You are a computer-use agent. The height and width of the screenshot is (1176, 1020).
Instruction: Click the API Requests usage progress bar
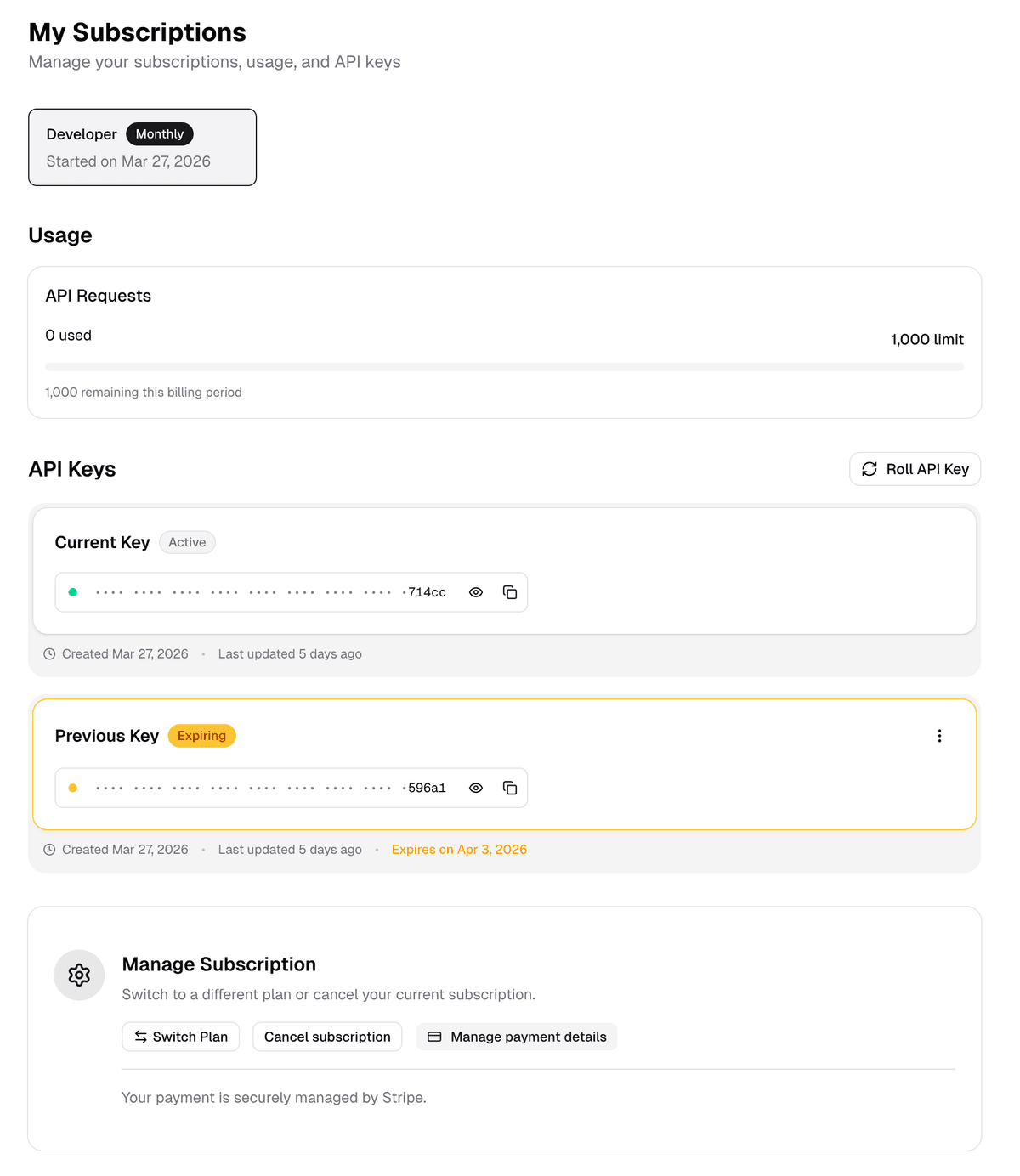click(x=504, y=366)
